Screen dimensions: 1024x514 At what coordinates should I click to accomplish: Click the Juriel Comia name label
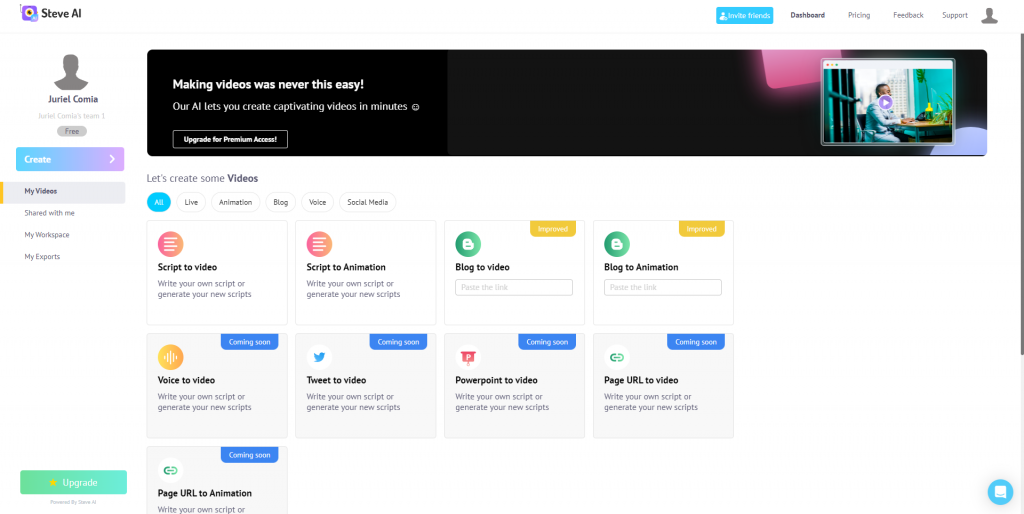click(x=73, y=99)
